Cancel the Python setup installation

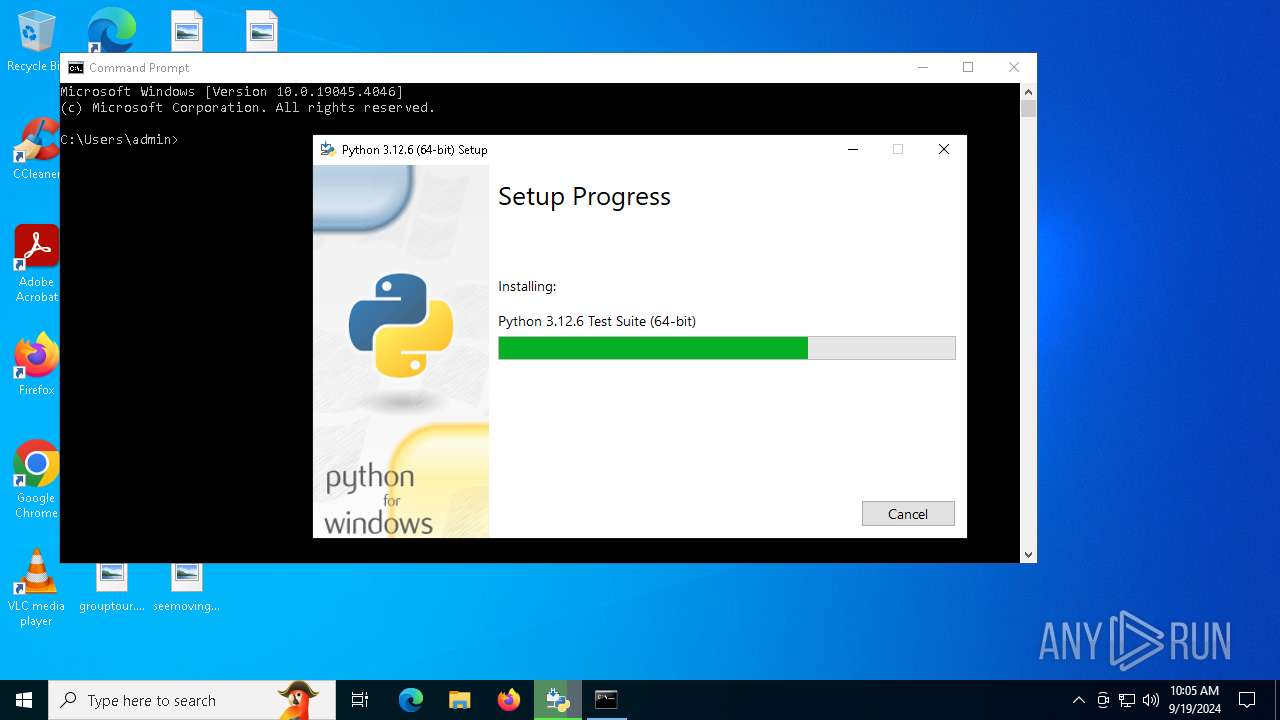pos(908,513)
